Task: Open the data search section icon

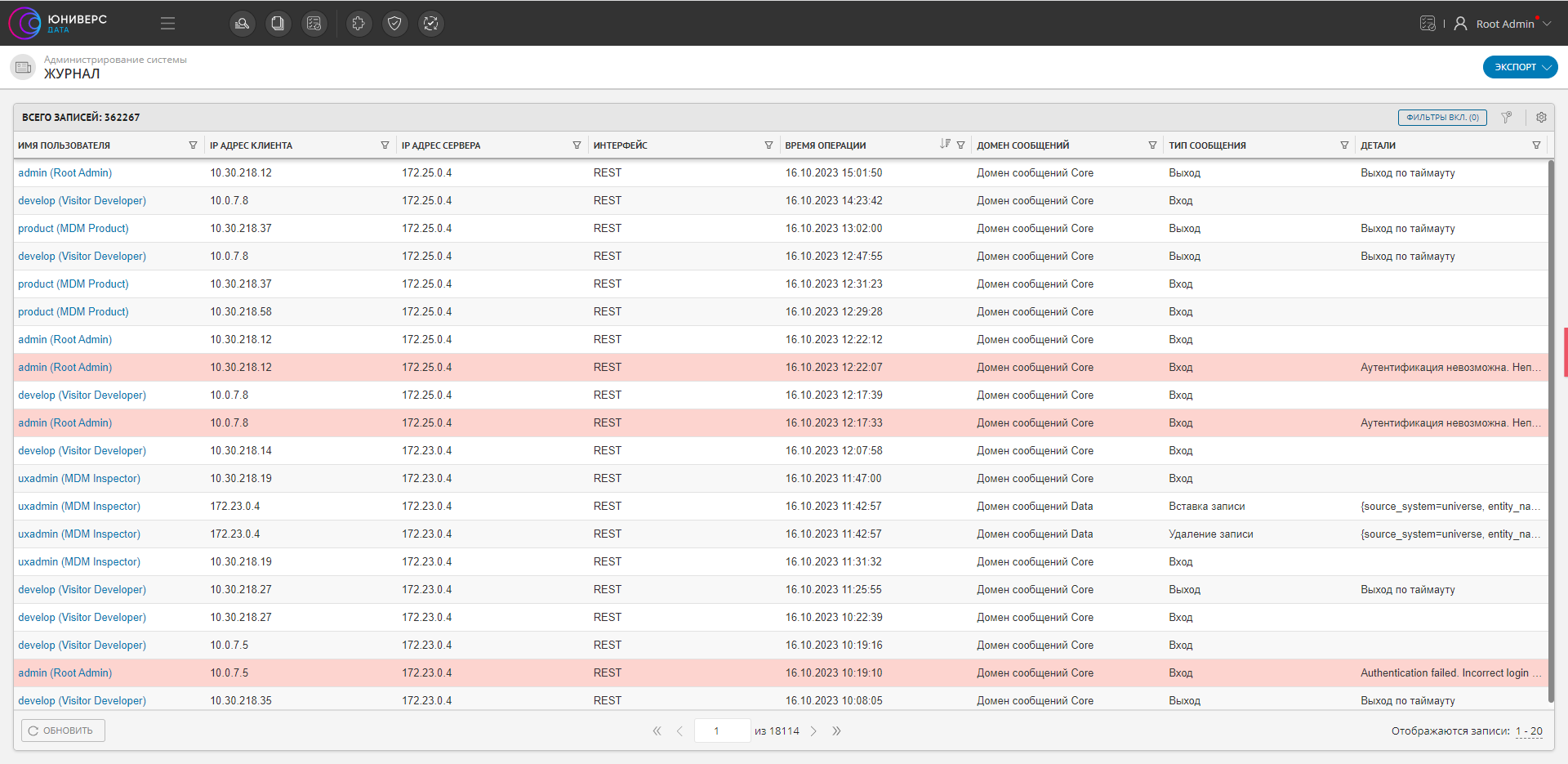Action: [242, 24]
